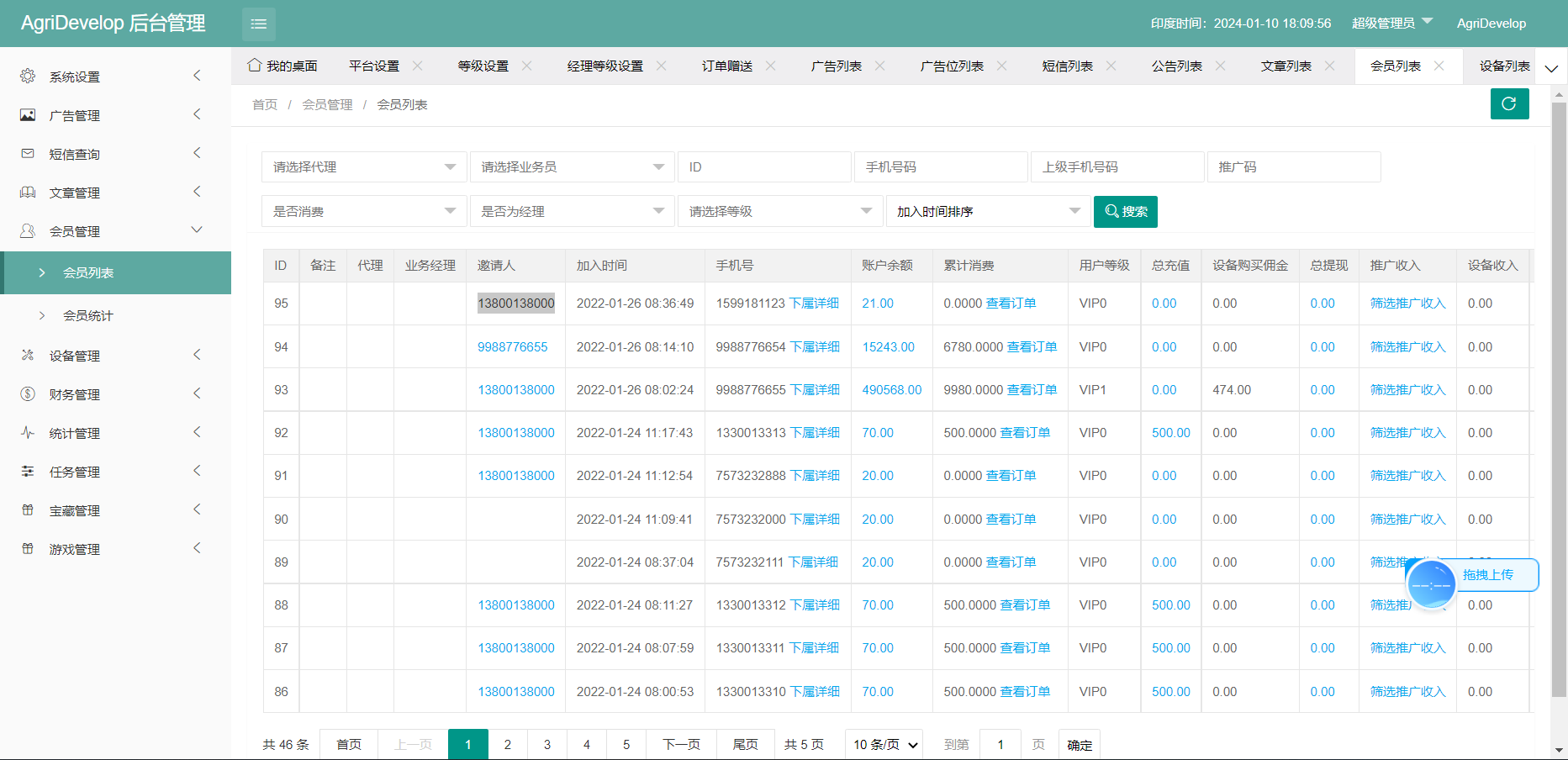Screen dimensions: 1568x760
Task: Close the 等级设置 tab
Action: 526,66
